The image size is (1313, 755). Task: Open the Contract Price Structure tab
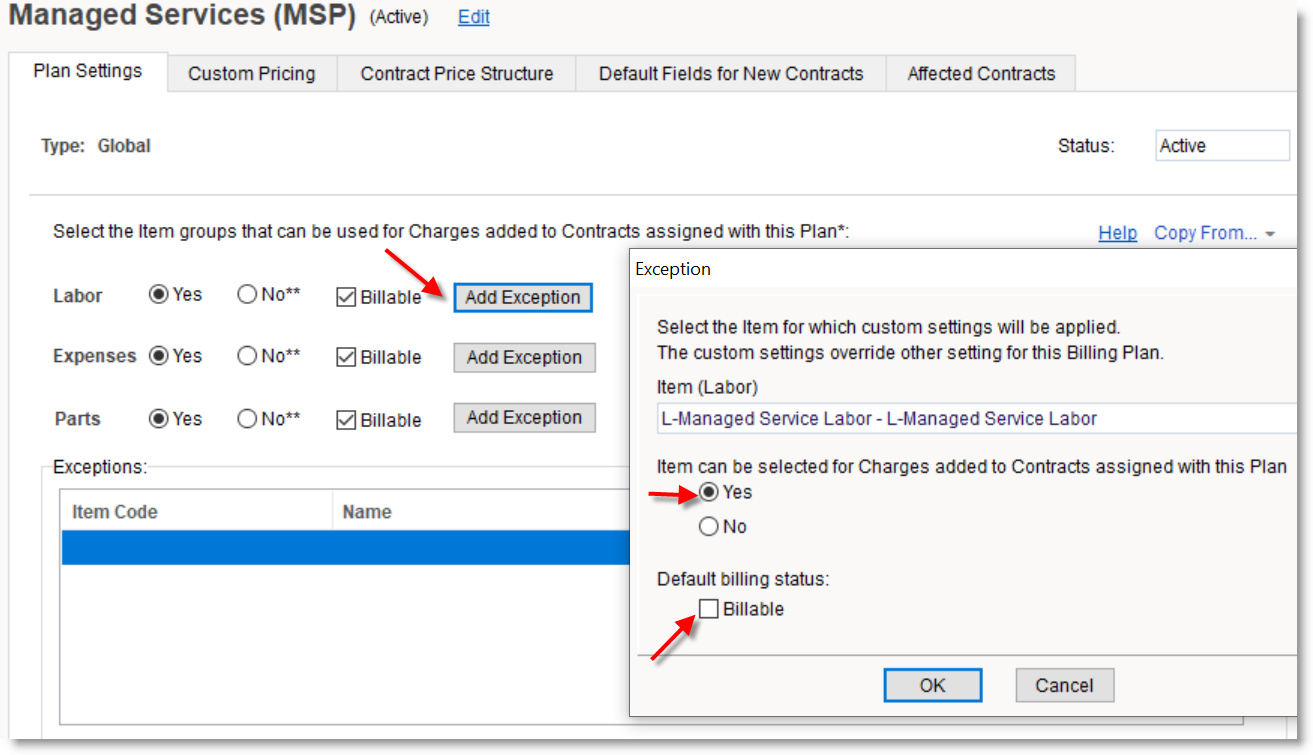pyautogui.click(x=456, y=73)
